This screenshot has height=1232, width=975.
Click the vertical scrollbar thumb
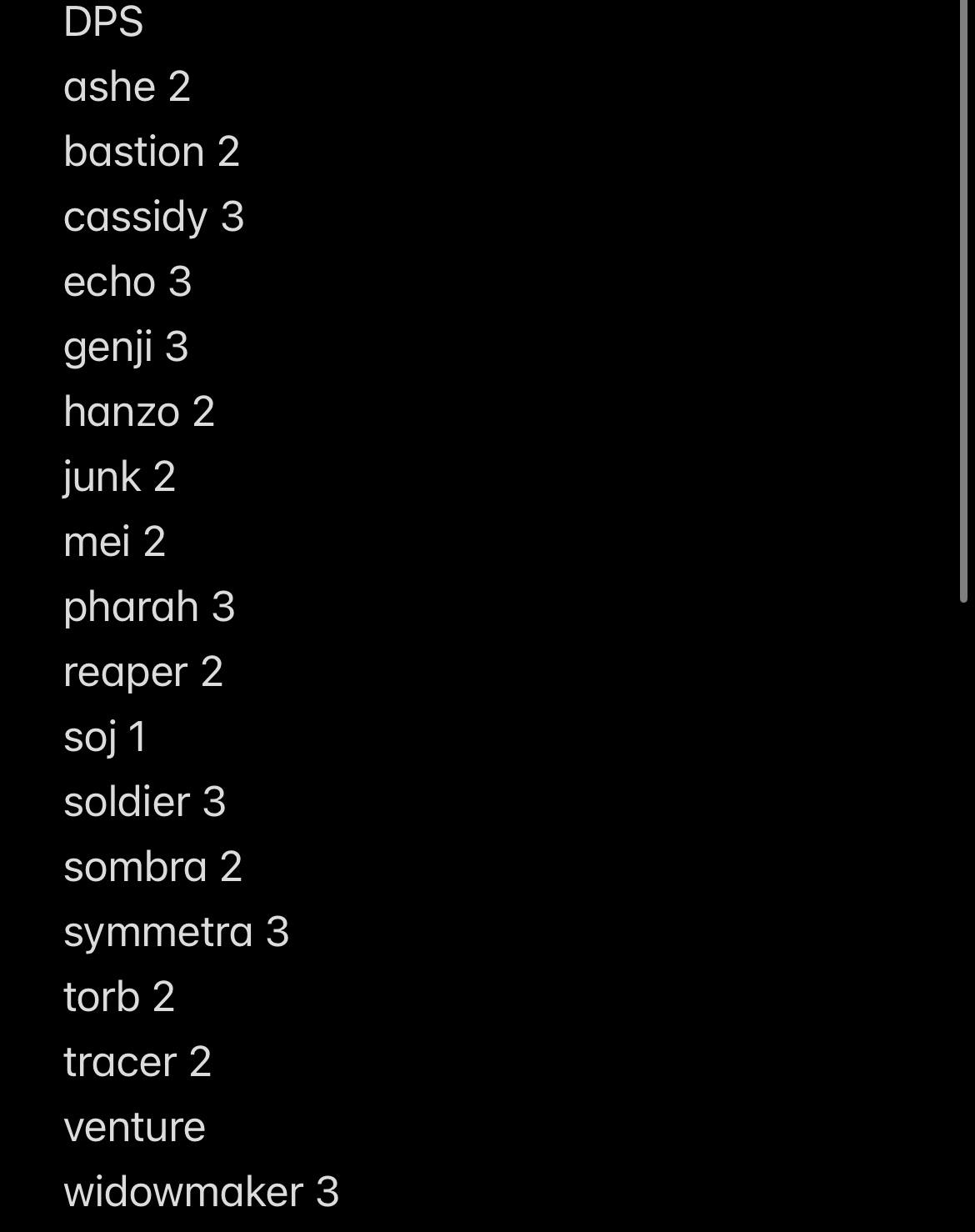(963, 300)
